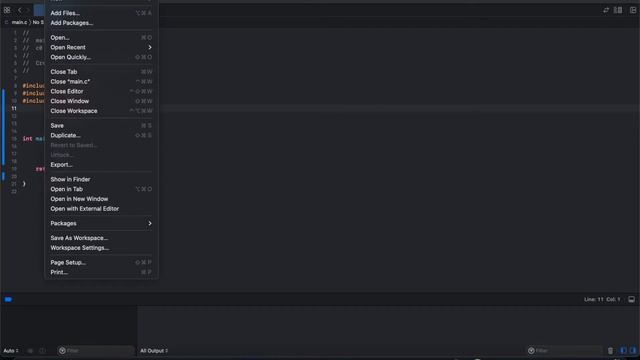Choose Open with External Editor
Image resolution: width=640 pixels, height=360 pixels.
click(101, 209)
